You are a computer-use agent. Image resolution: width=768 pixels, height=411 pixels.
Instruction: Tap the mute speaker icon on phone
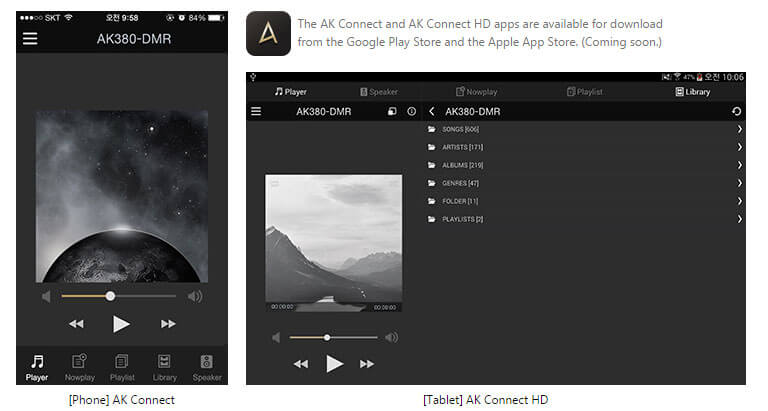(46, 296)
